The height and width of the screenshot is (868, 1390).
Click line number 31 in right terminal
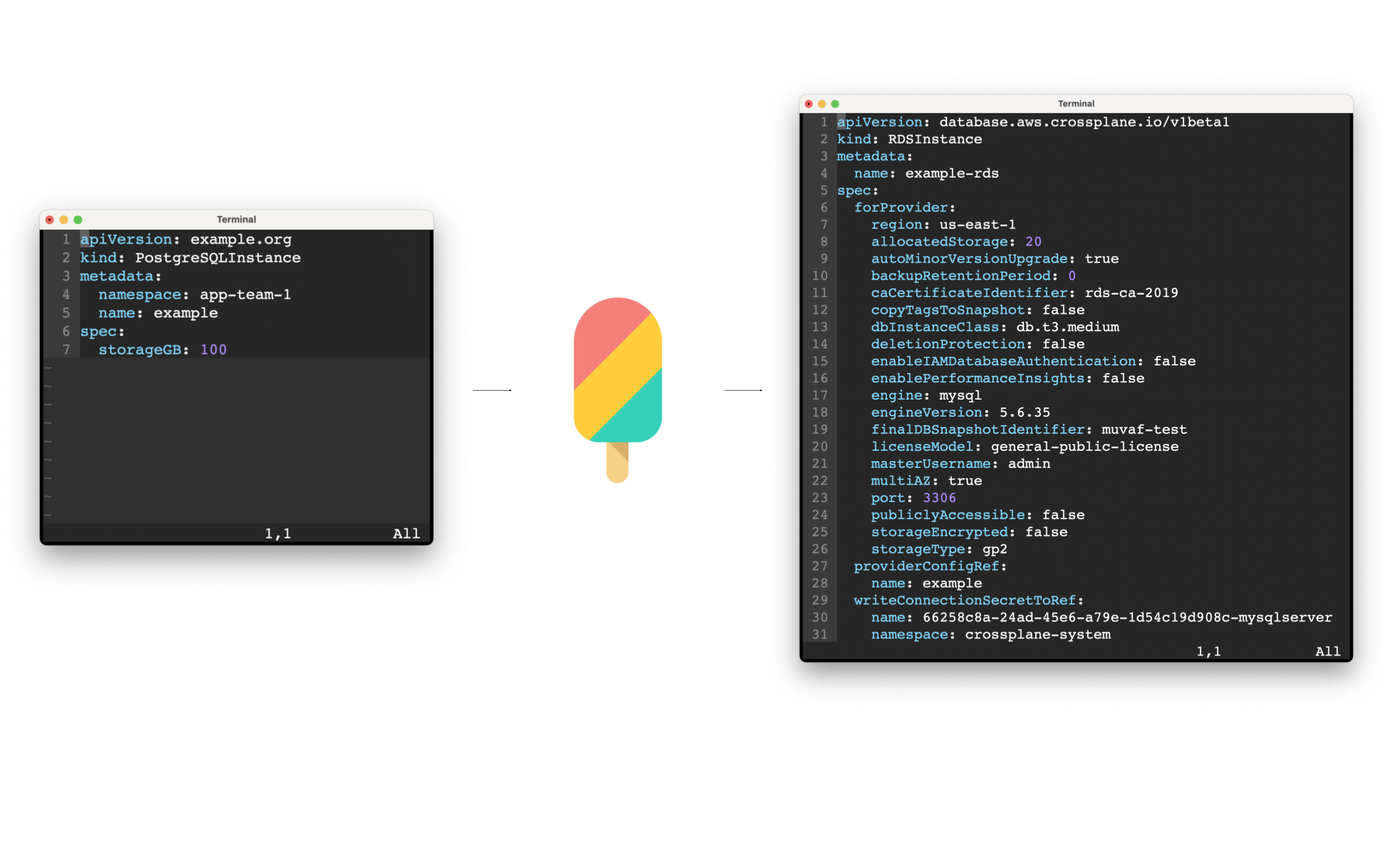pyautogui.click(x=820, y=635)
